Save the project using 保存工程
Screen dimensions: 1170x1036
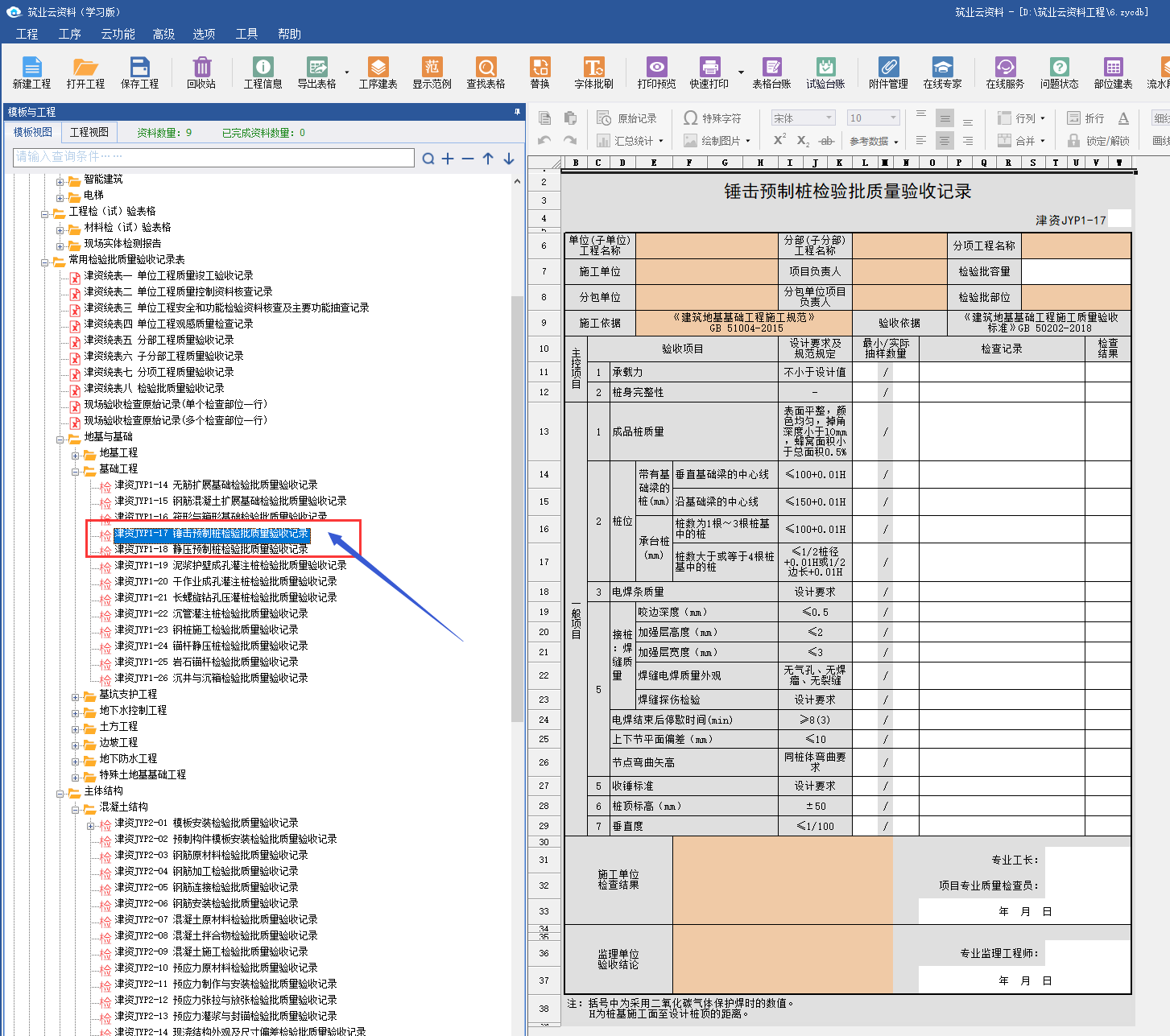tap(139, 72)
